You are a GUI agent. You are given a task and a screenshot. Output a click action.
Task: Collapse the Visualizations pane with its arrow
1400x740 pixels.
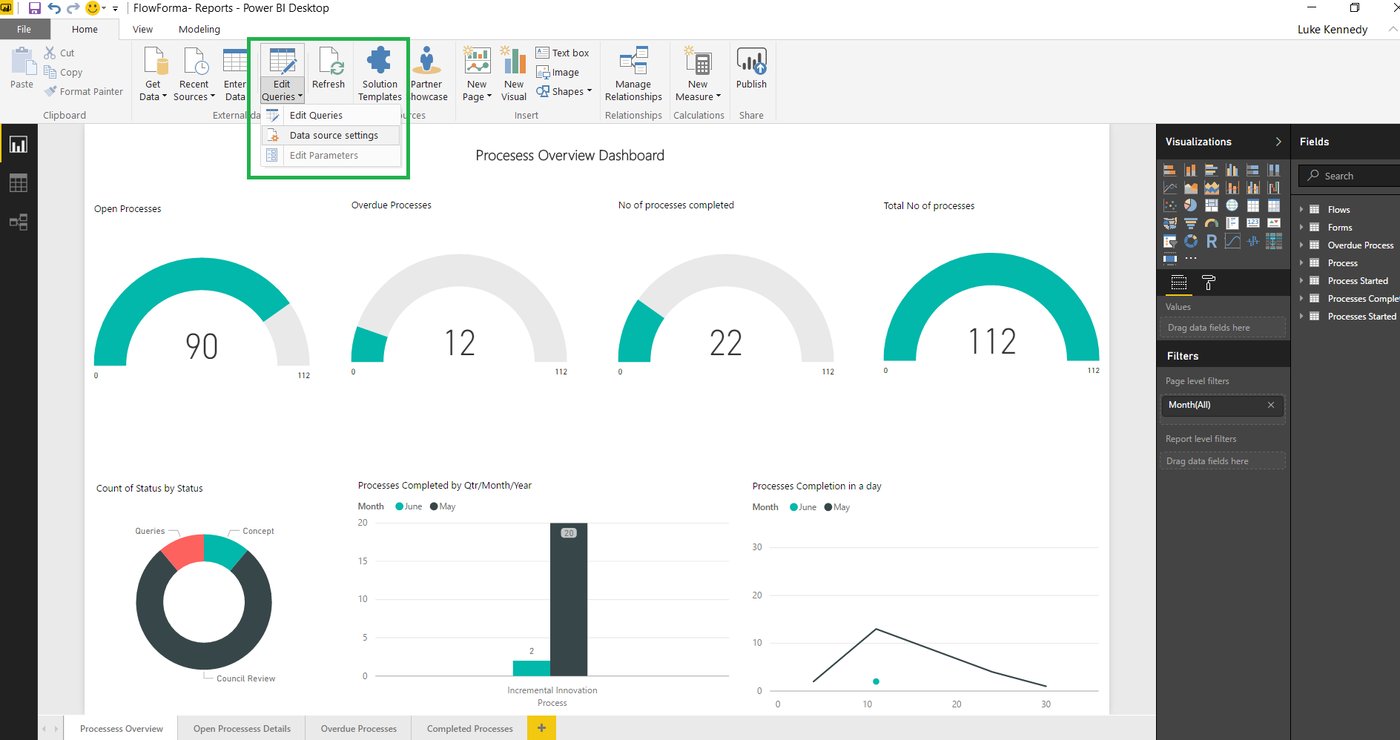[x=1279, y=141]
